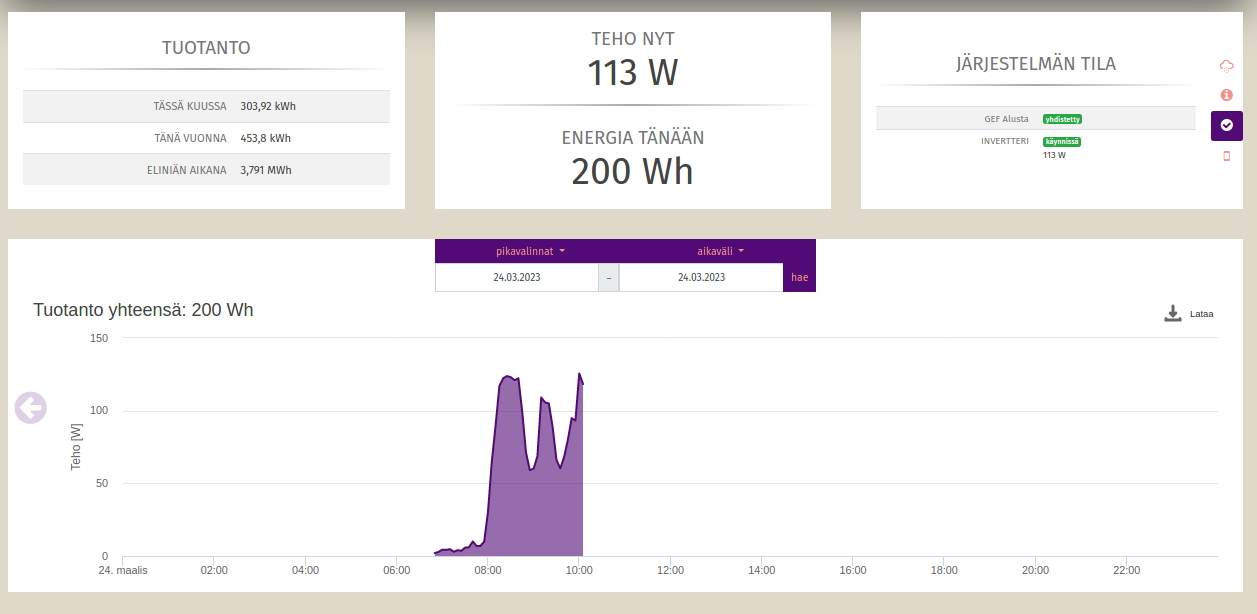Open the weather cloud icon panel

pos(1226,66)
